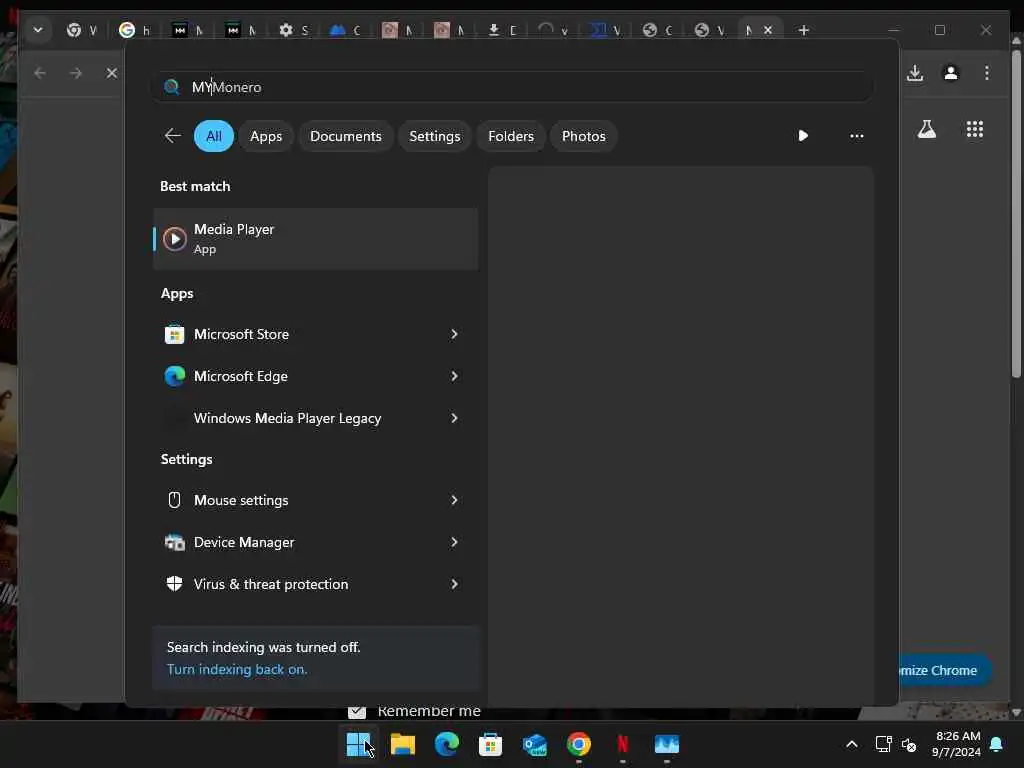
Task: Open Google Chrome from taskbar
Action: click(x=579, y=744)
